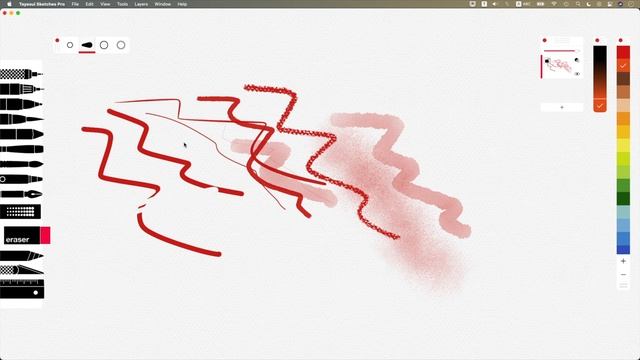Viewport: 640px width, 360px height.
Task: Pick the light blue swatch
Action: pos(623,224)
